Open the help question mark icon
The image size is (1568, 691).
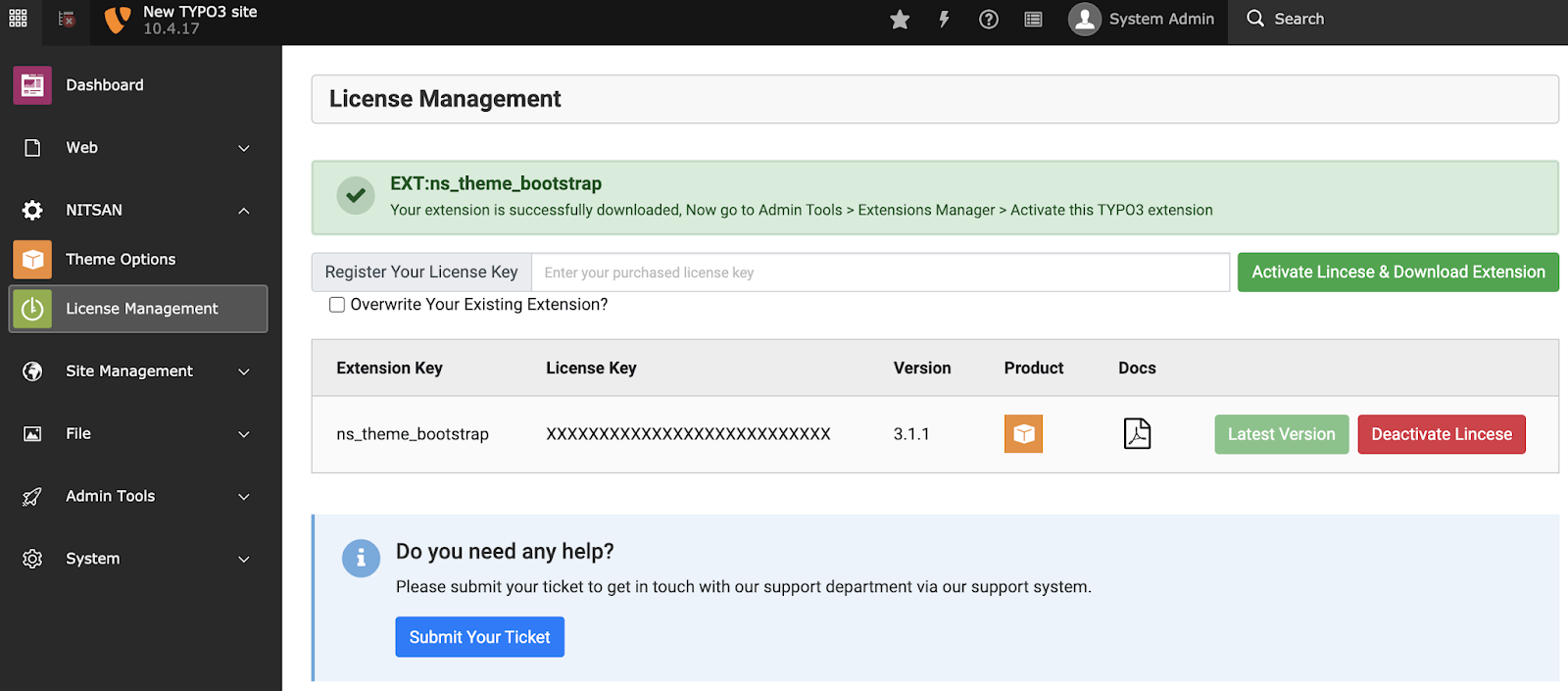pyautogui.click(x=988, y=20)
